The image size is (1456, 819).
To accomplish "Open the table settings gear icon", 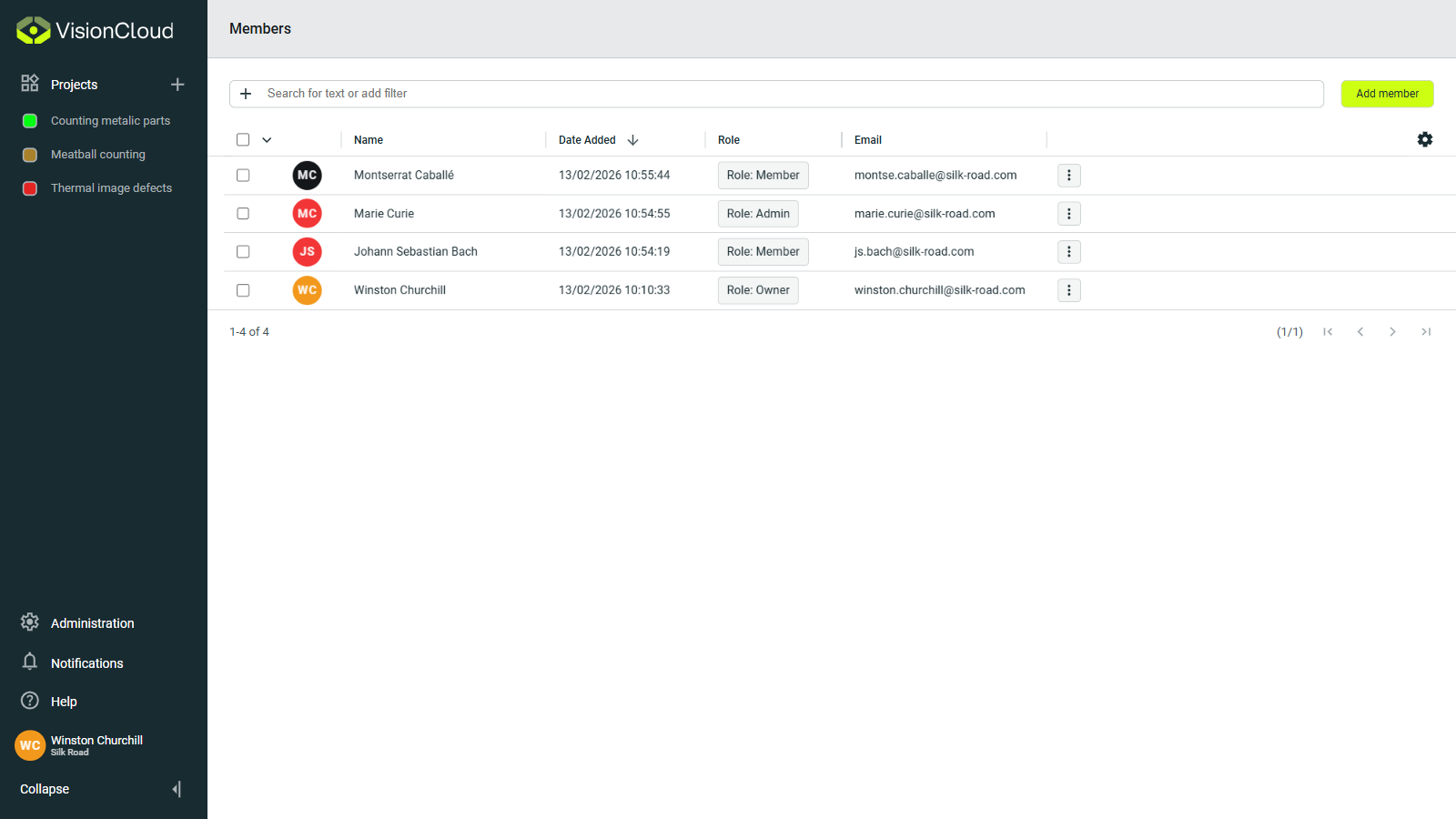I will 1424,139.
